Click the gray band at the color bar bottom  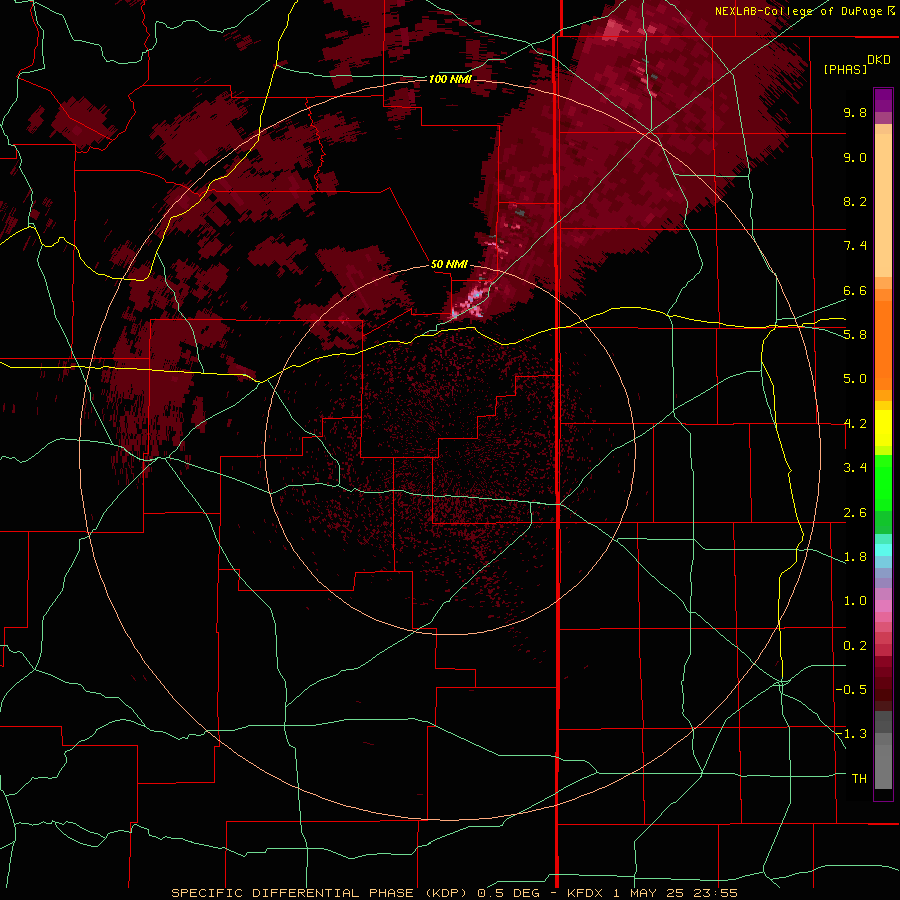(x=883, y=752)
